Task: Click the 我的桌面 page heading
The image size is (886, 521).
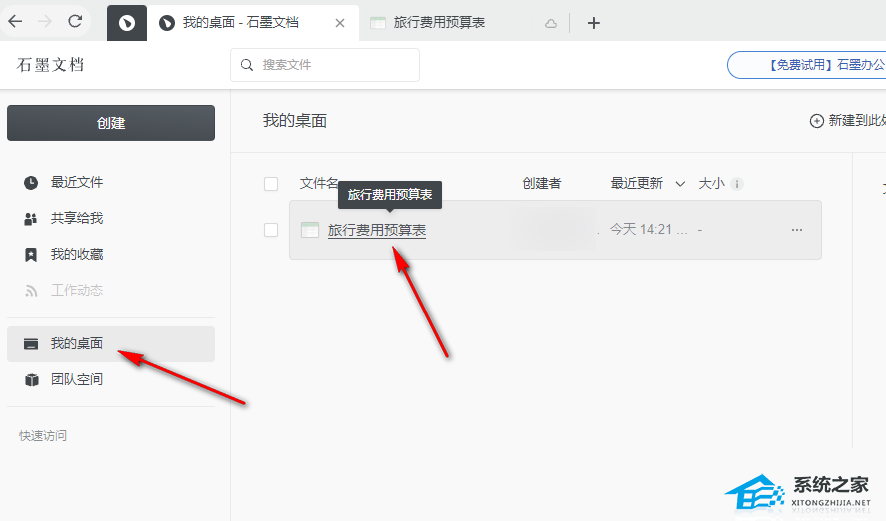Action: (295, 121)
